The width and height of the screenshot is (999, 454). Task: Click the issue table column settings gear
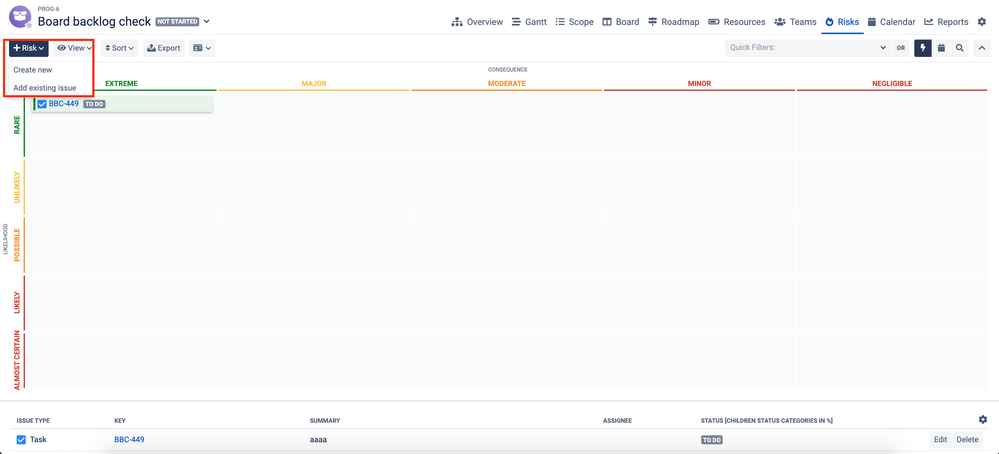click(983, 420)
